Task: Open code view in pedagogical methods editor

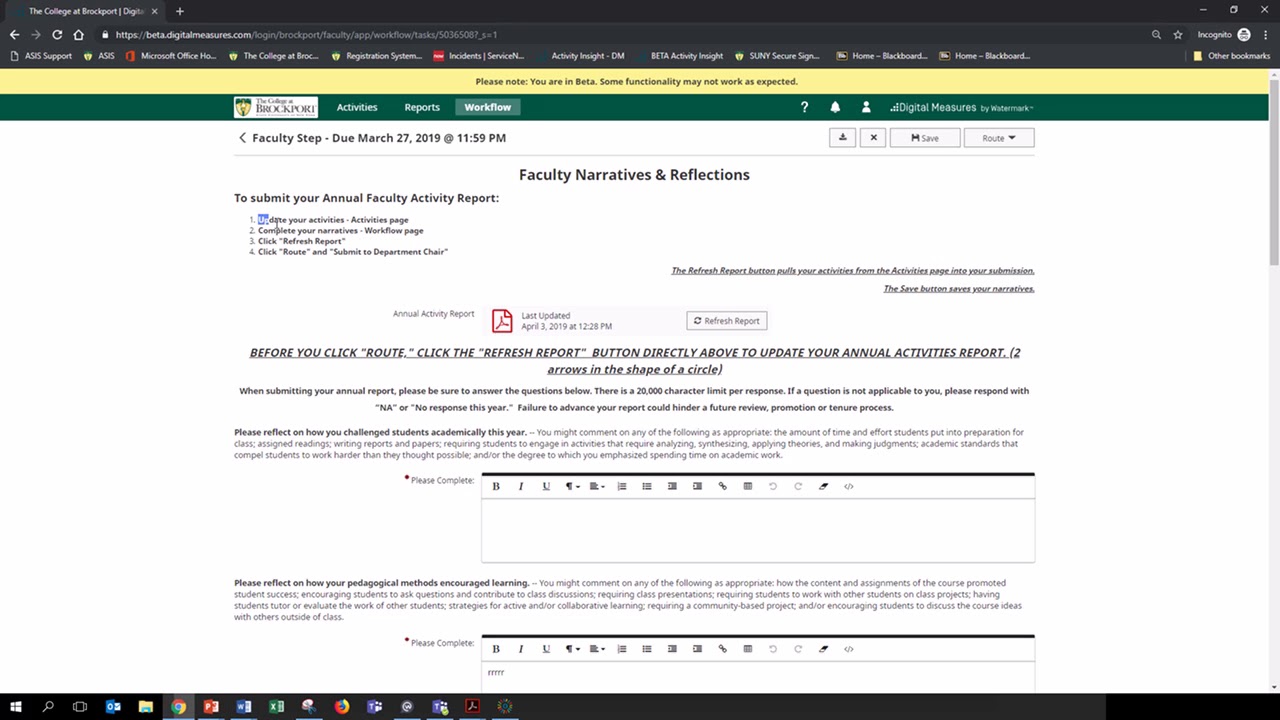Action: click(849, 649)
